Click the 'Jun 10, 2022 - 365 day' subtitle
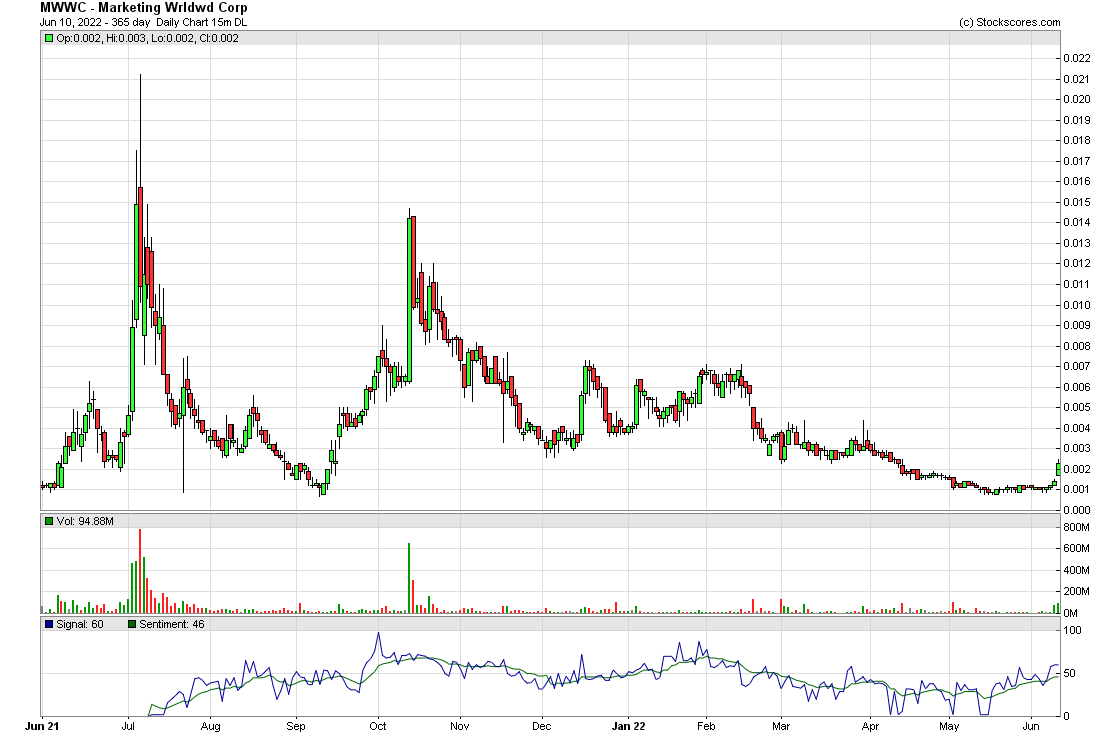The height and width of the screenshot is (747, 1100). pos(95,22)
